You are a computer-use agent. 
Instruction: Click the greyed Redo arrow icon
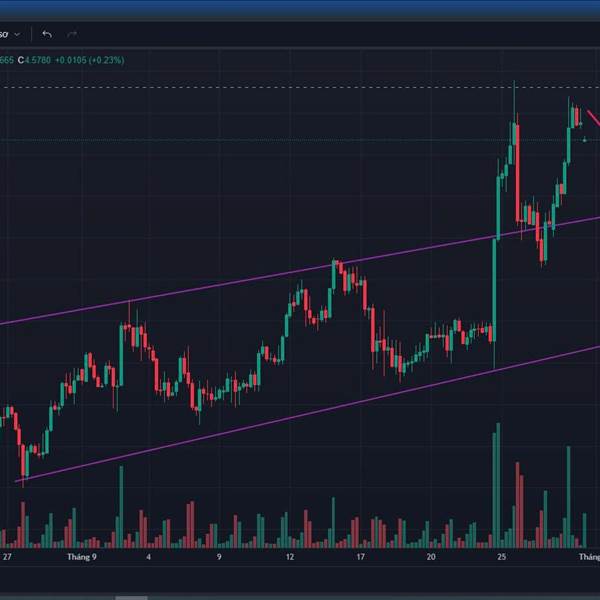tap(72, 35)
